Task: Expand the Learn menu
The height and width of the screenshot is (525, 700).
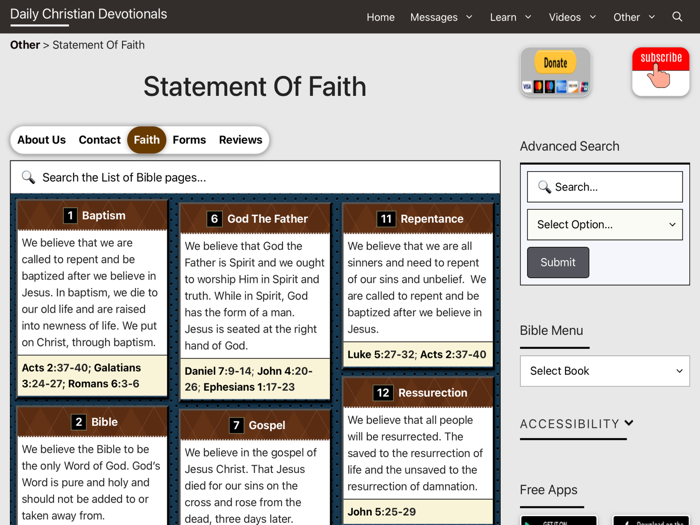Action: coord(510,17)
